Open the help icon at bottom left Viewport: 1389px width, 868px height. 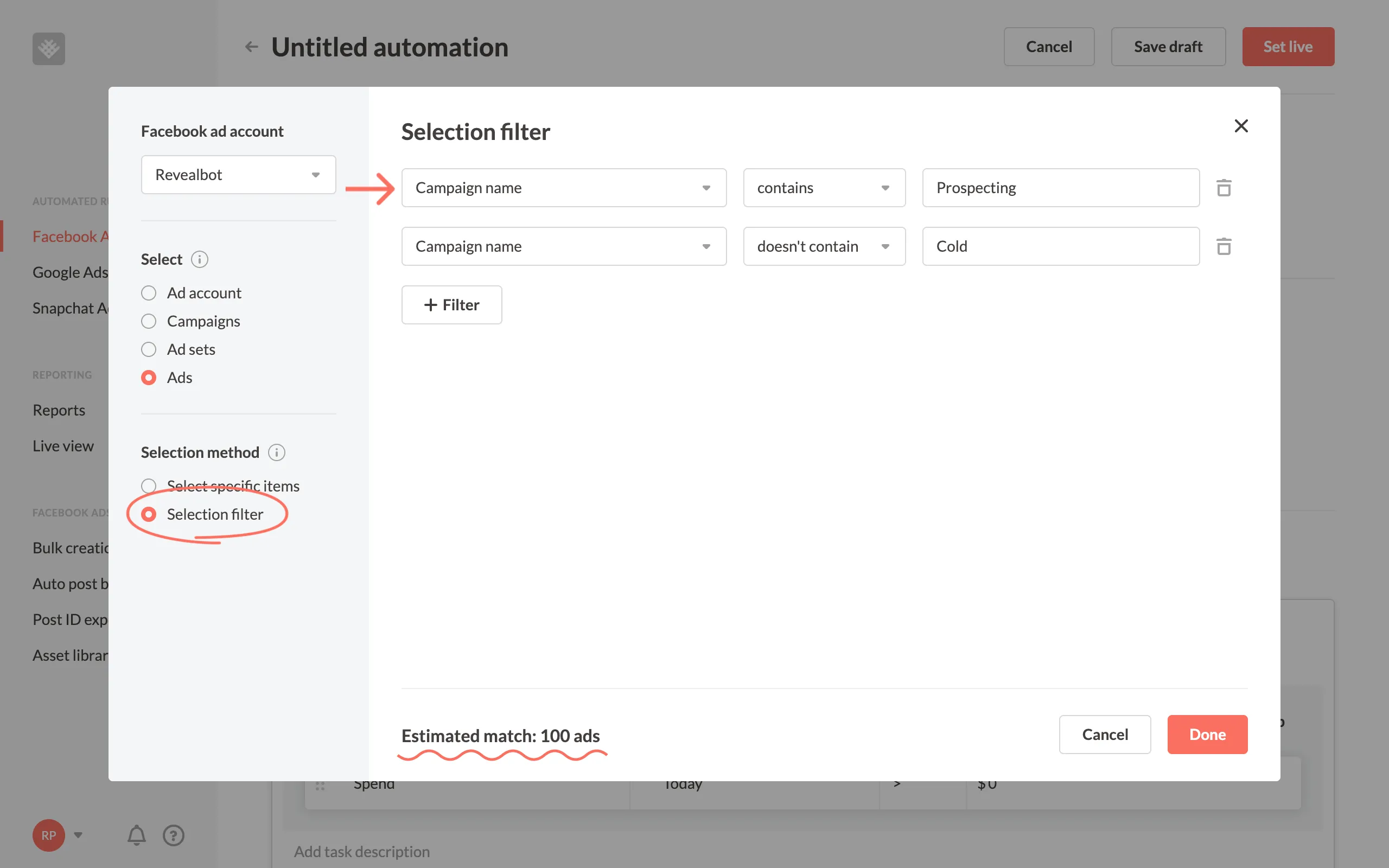tap(173, 835)
